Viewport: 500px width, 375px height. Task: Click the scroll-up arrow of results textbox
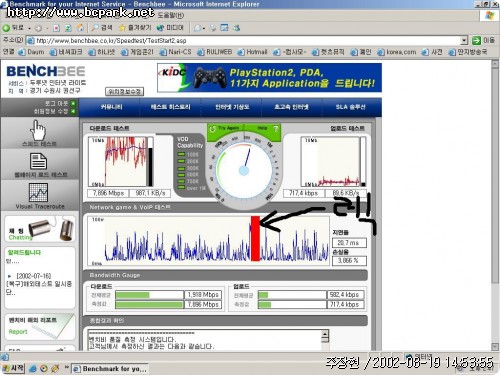tap(325, 333)
